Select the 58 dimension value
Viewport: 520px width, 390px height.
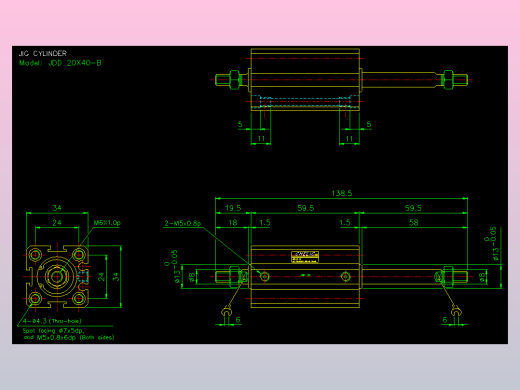[x=413, y=223]
